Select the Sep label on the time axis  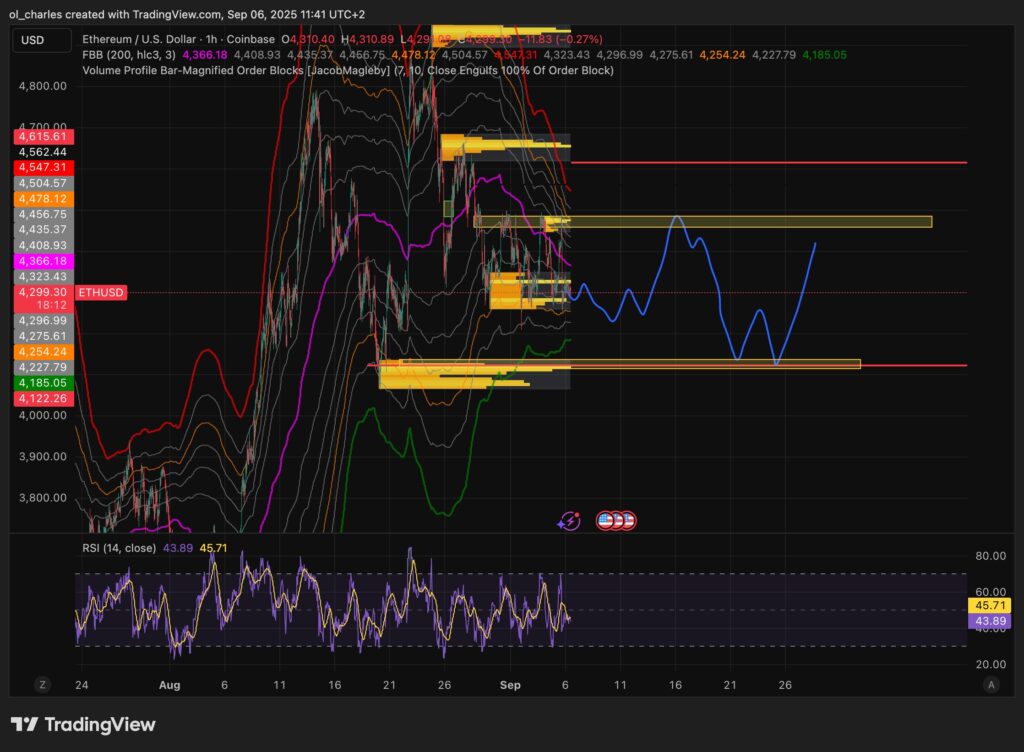510,685
